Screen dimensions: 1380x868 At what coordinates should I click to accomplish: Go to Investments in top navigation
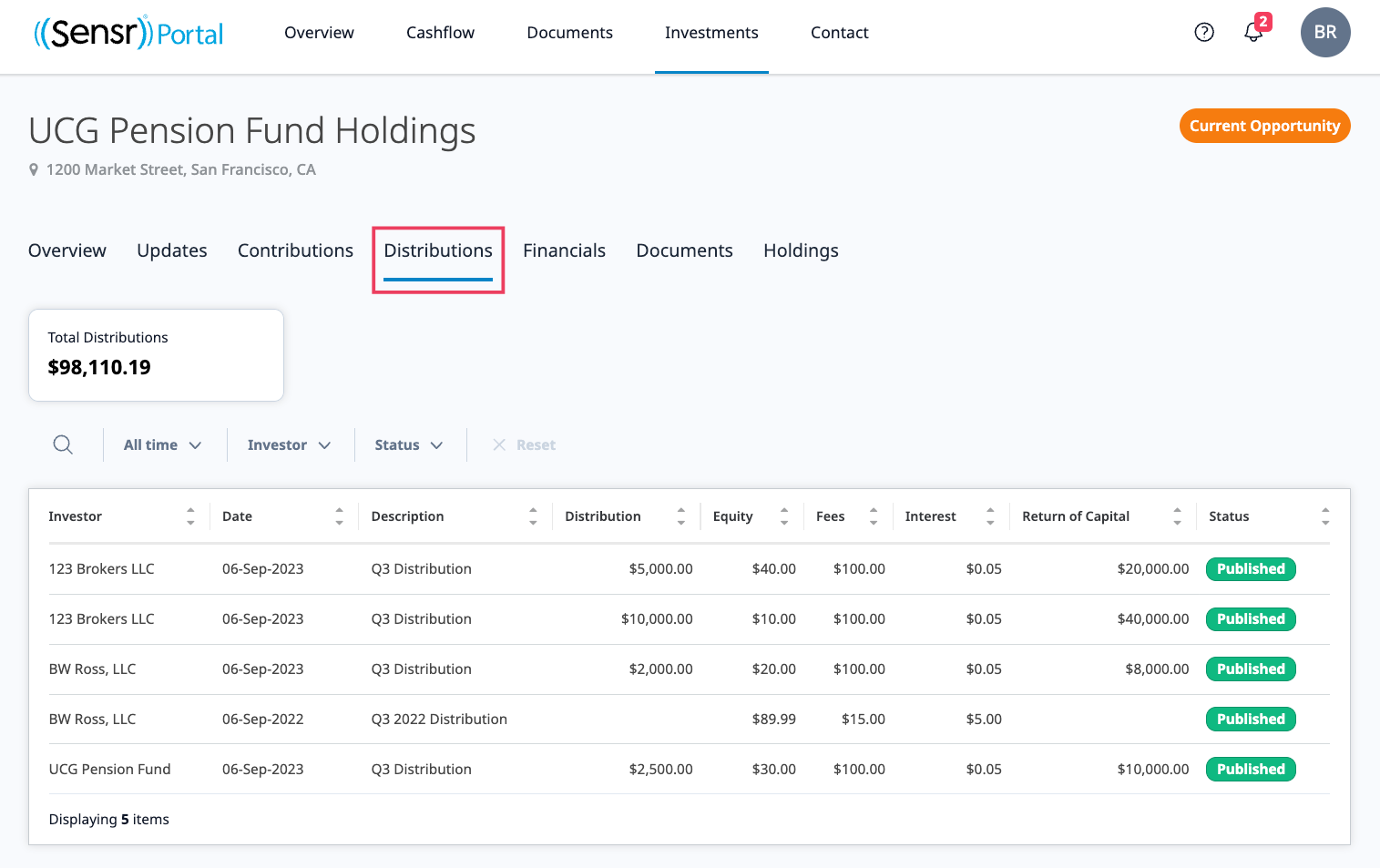point(711,33)
